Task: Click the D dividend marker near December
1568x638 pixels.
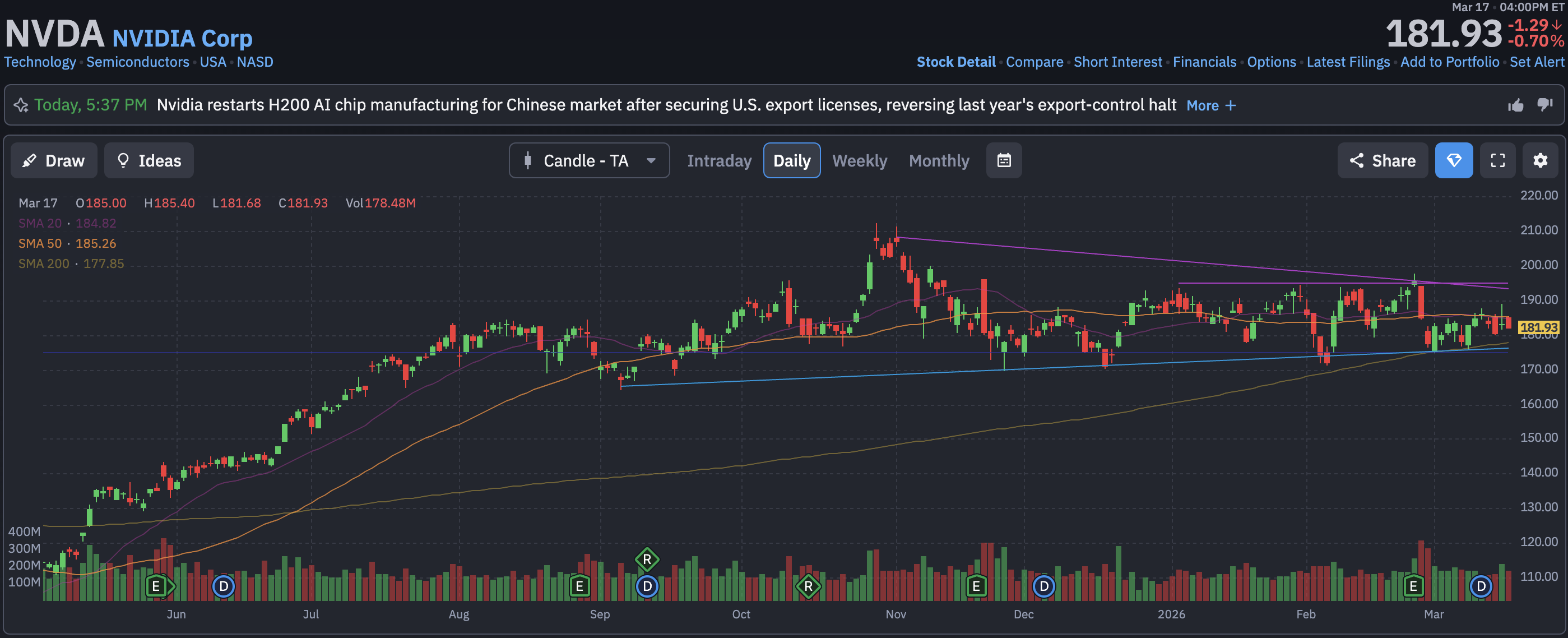Action: 1044,586
